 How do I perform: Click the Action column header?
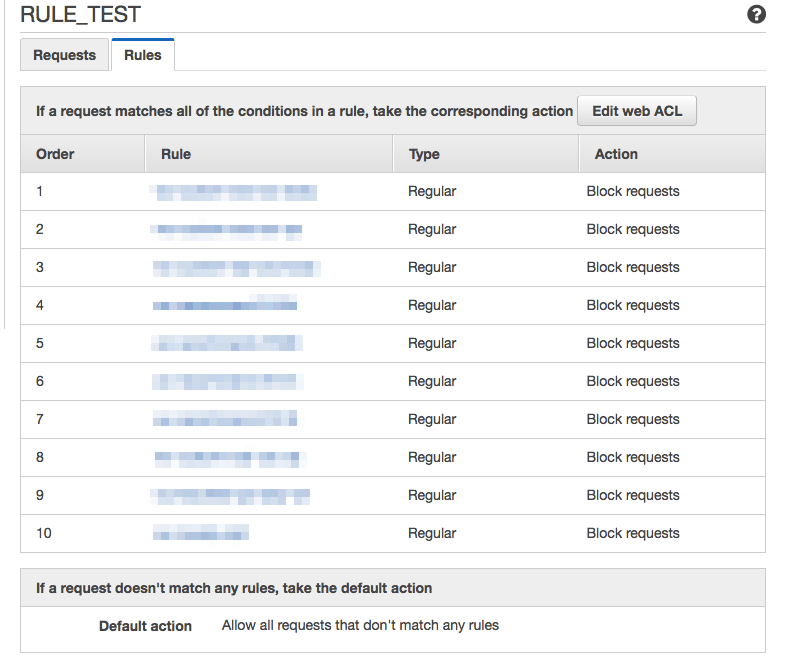(616, 154)
